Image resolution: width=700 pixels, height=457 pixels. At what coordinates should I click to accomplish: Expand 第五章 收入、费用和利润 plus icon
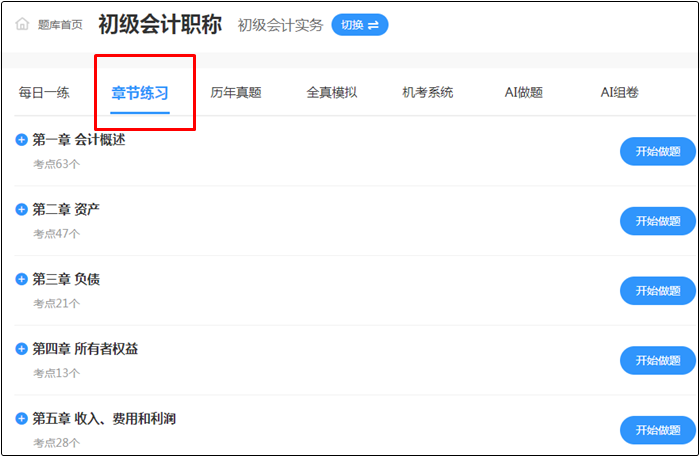(x=21, y=419)
